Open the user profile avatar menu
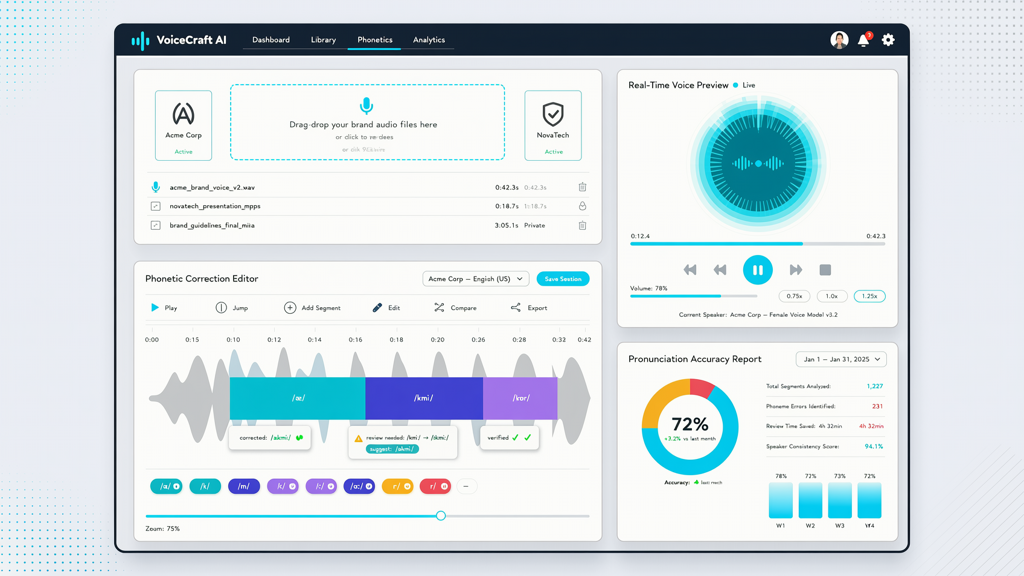This screenshot has height=576, width=1024. 839,40
